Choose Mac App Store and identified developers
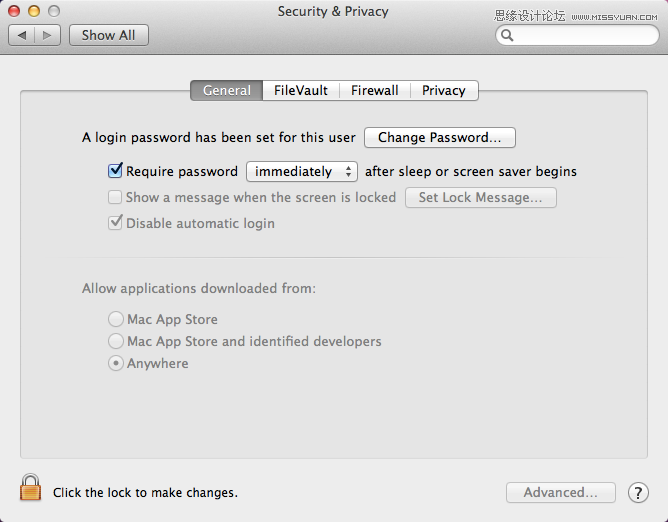Image resolution: width=668 pixels, height=522 pixels. click(115, 341)
